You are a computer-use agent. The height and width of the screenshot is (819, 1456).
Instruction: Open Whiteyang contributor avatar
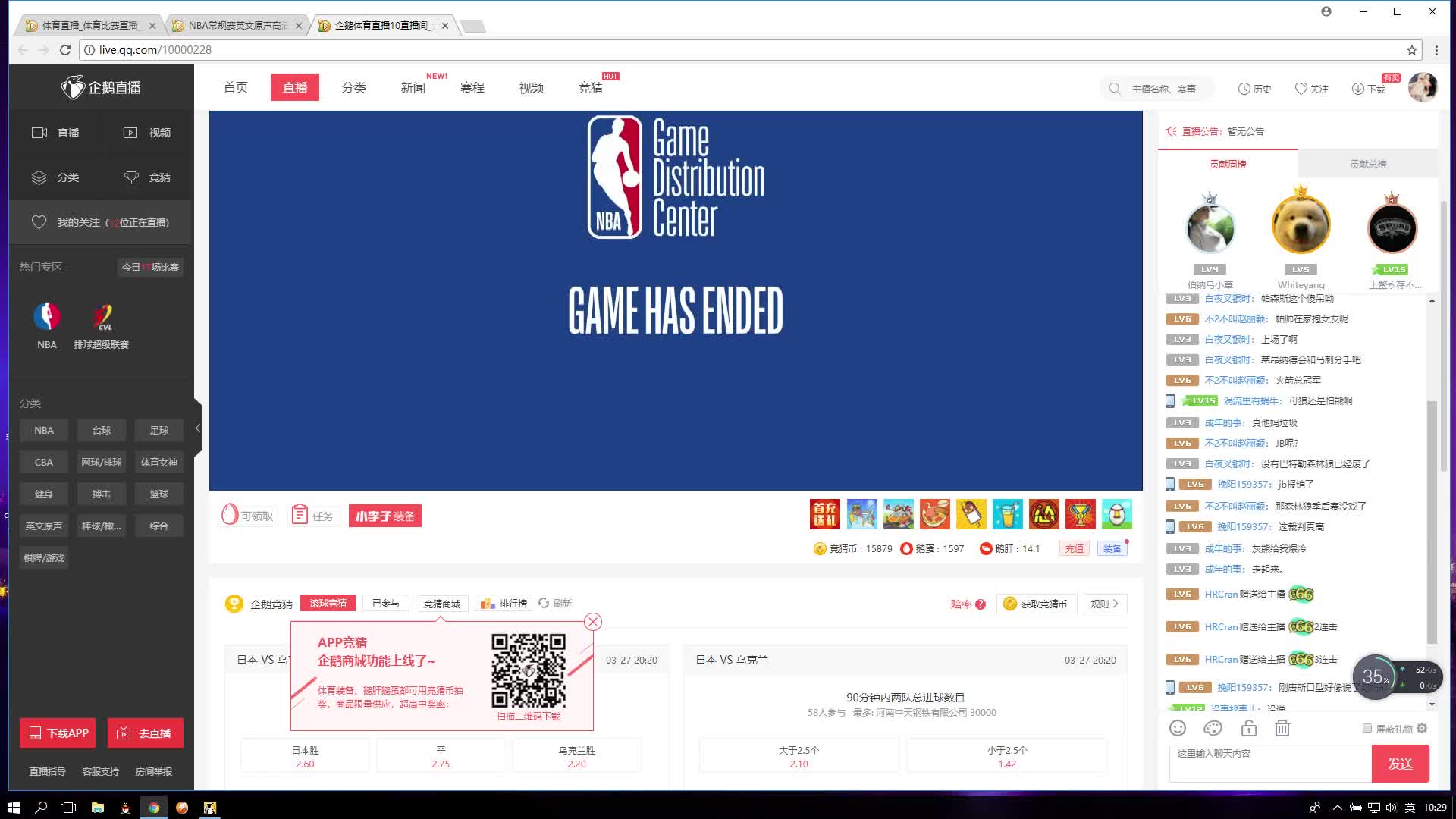(1301, 224)
